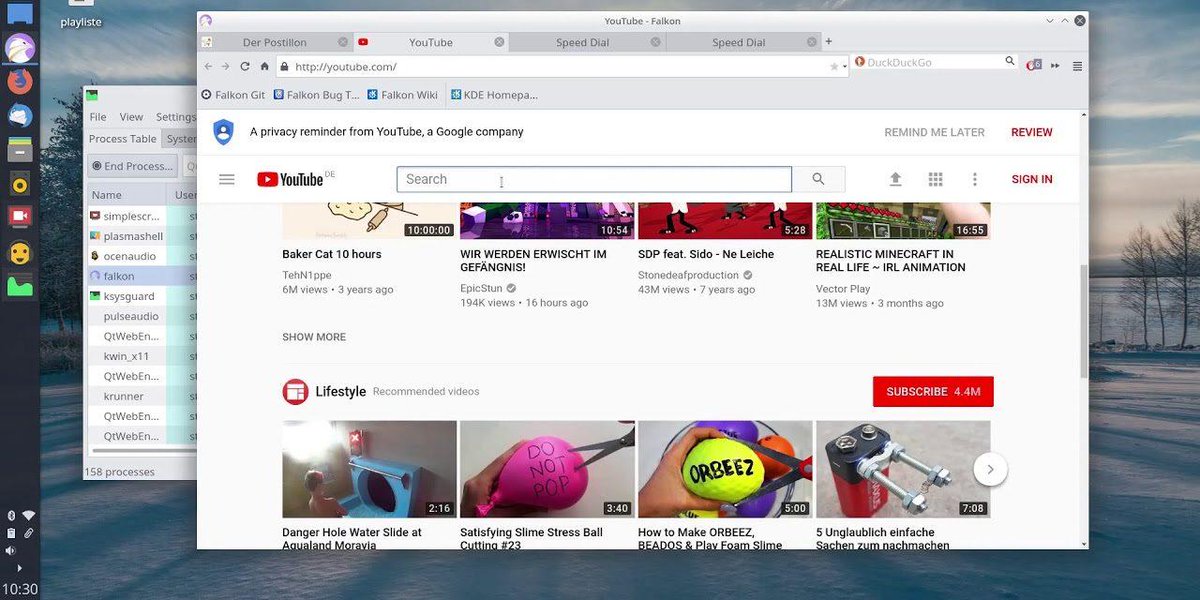Click the Lifestyle channel avatar icon

[295, 391]
